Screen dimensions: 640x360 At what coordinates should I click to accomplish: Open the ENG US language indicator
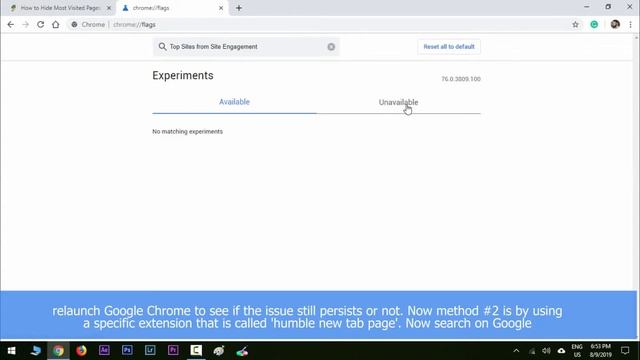(577, 351)
